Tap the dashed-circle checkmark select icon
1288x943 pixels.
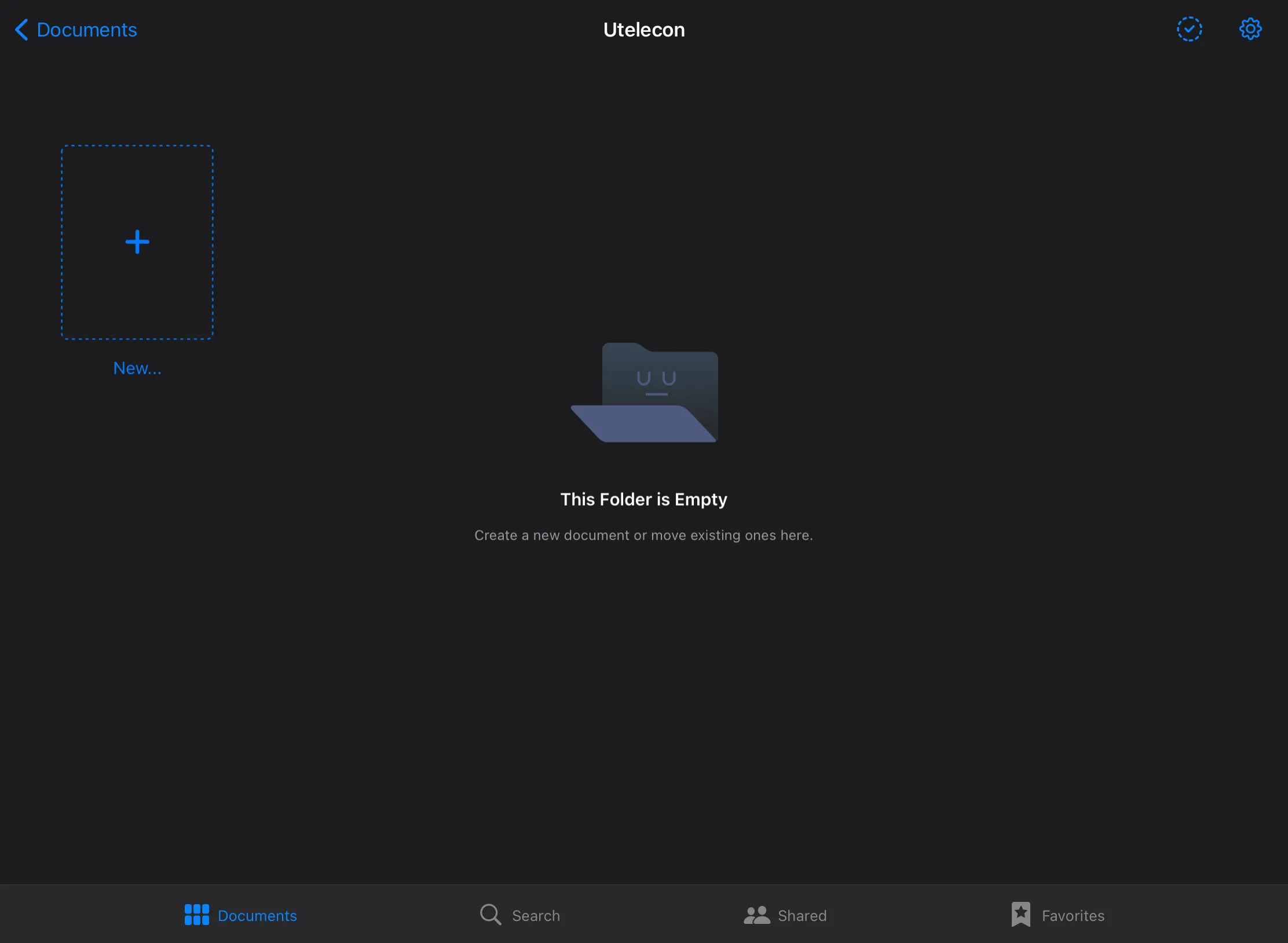tap(1189, 29)
